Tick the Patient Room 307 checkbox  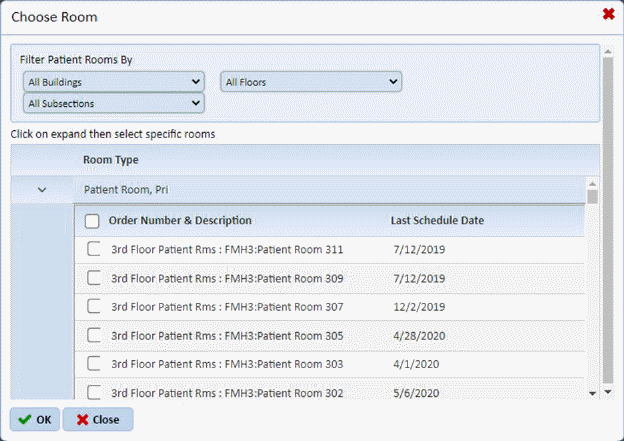93,307
